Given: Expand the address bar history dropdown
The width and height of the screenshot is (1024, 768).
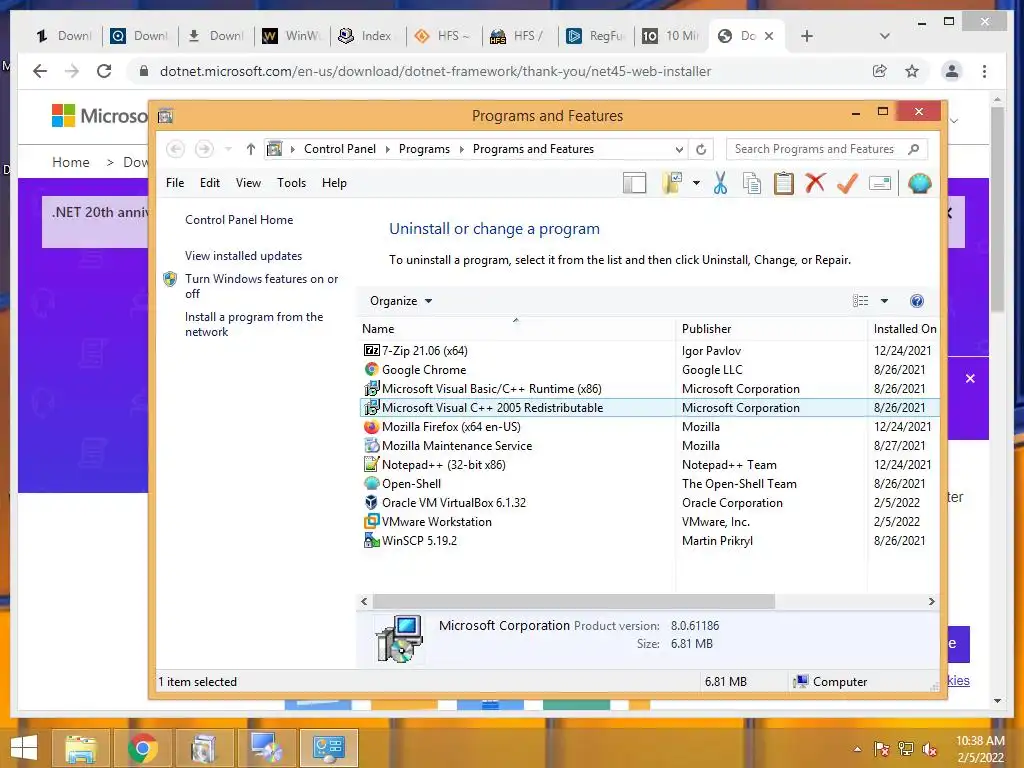Looking at the screenshot, I should 679,150.
